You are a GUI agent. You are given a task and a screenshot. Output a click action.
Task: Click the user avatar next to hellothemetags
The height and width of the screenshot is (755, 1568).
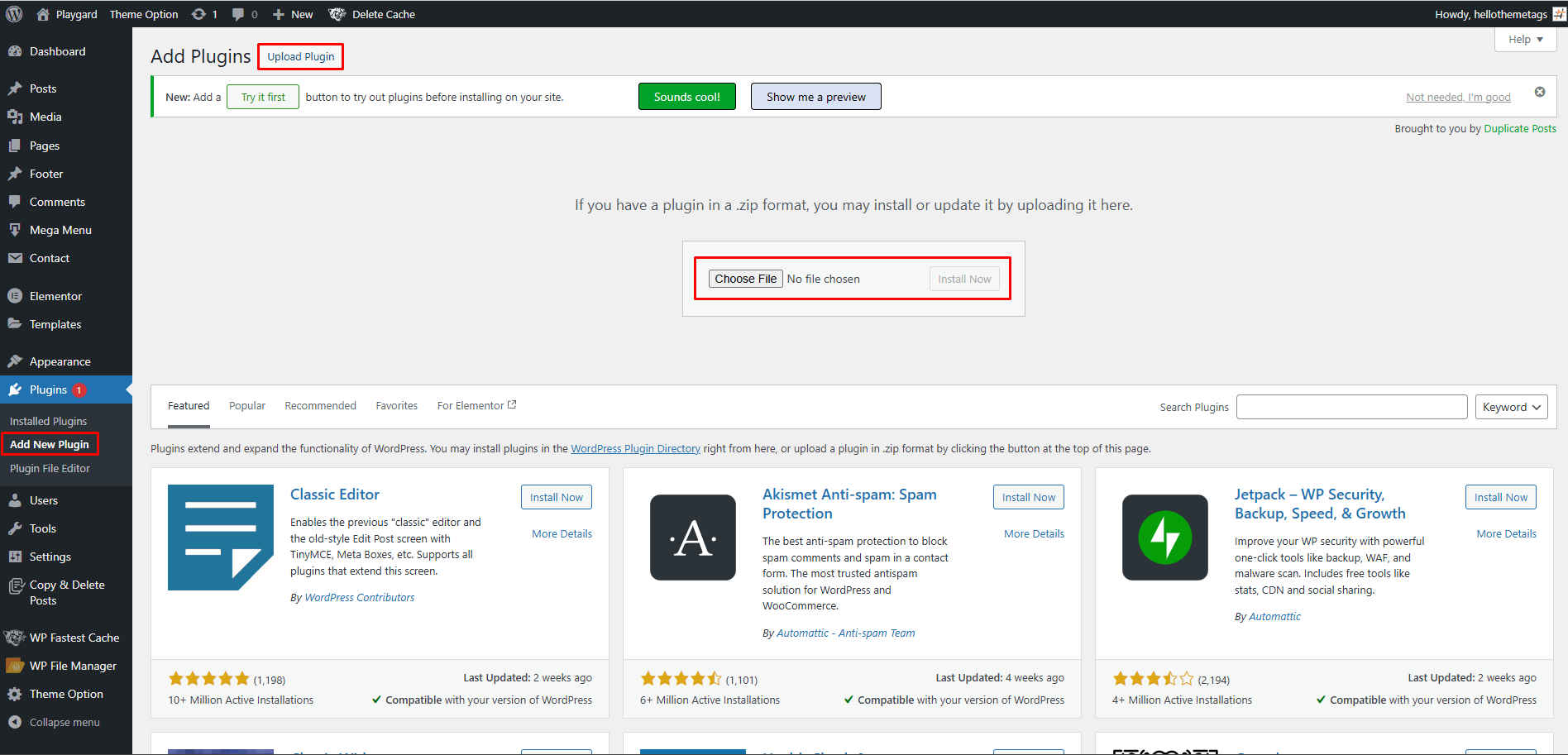pos(1559,14)
